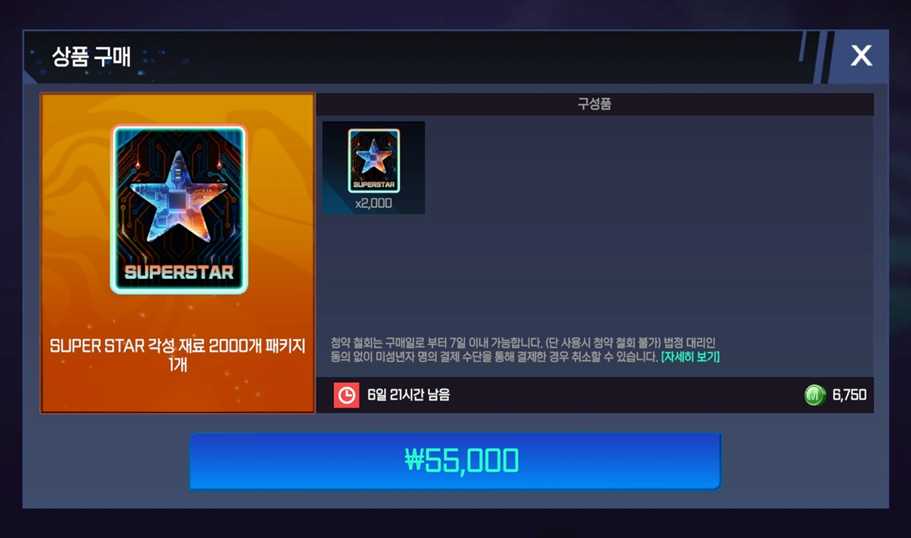Click the SUPER STAR 각성 재료 package name
This screenshot has width=911, height=538.
[177, 355]
